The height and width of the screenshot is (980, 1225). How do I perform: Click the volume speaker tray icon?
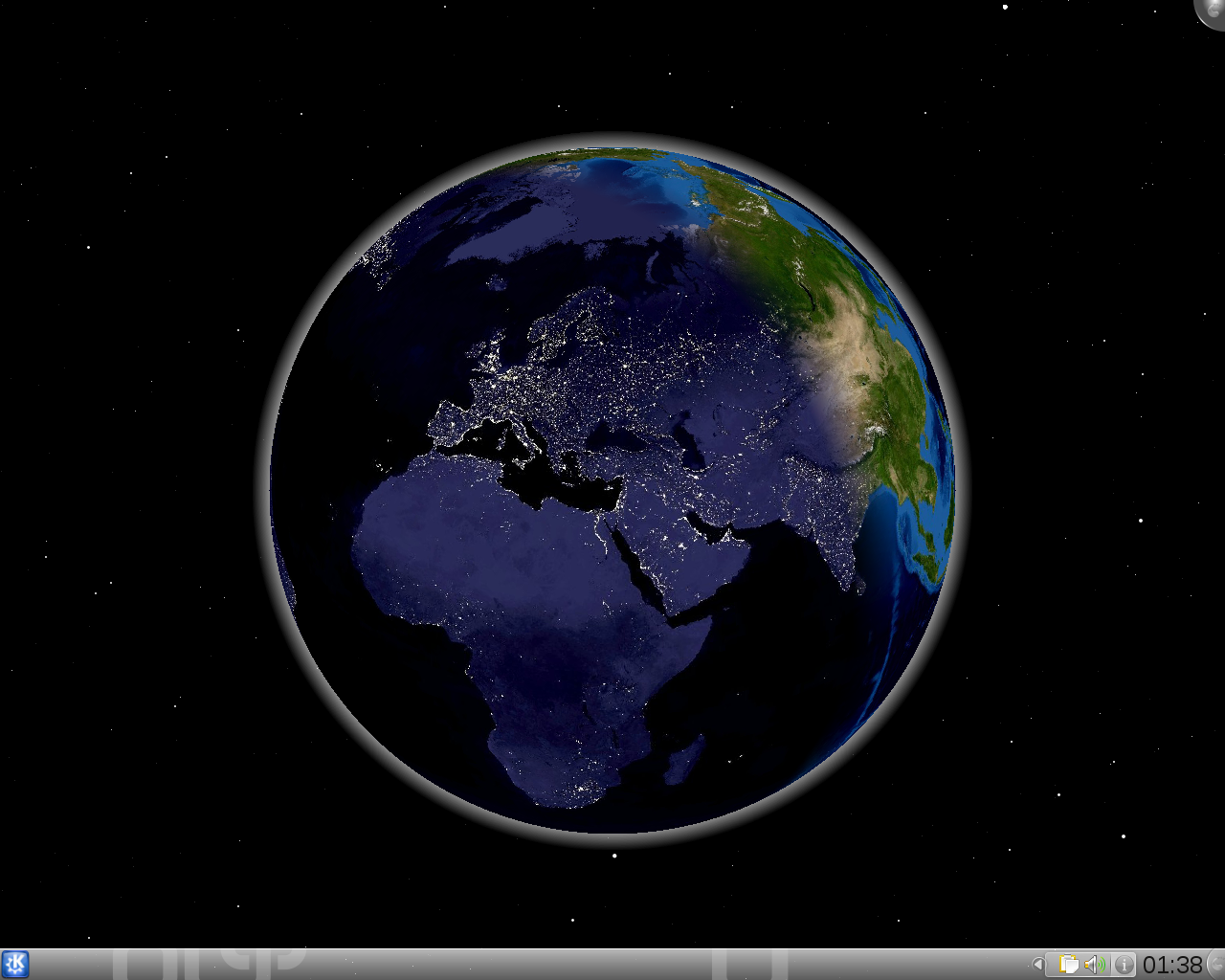coord(1095,965)
